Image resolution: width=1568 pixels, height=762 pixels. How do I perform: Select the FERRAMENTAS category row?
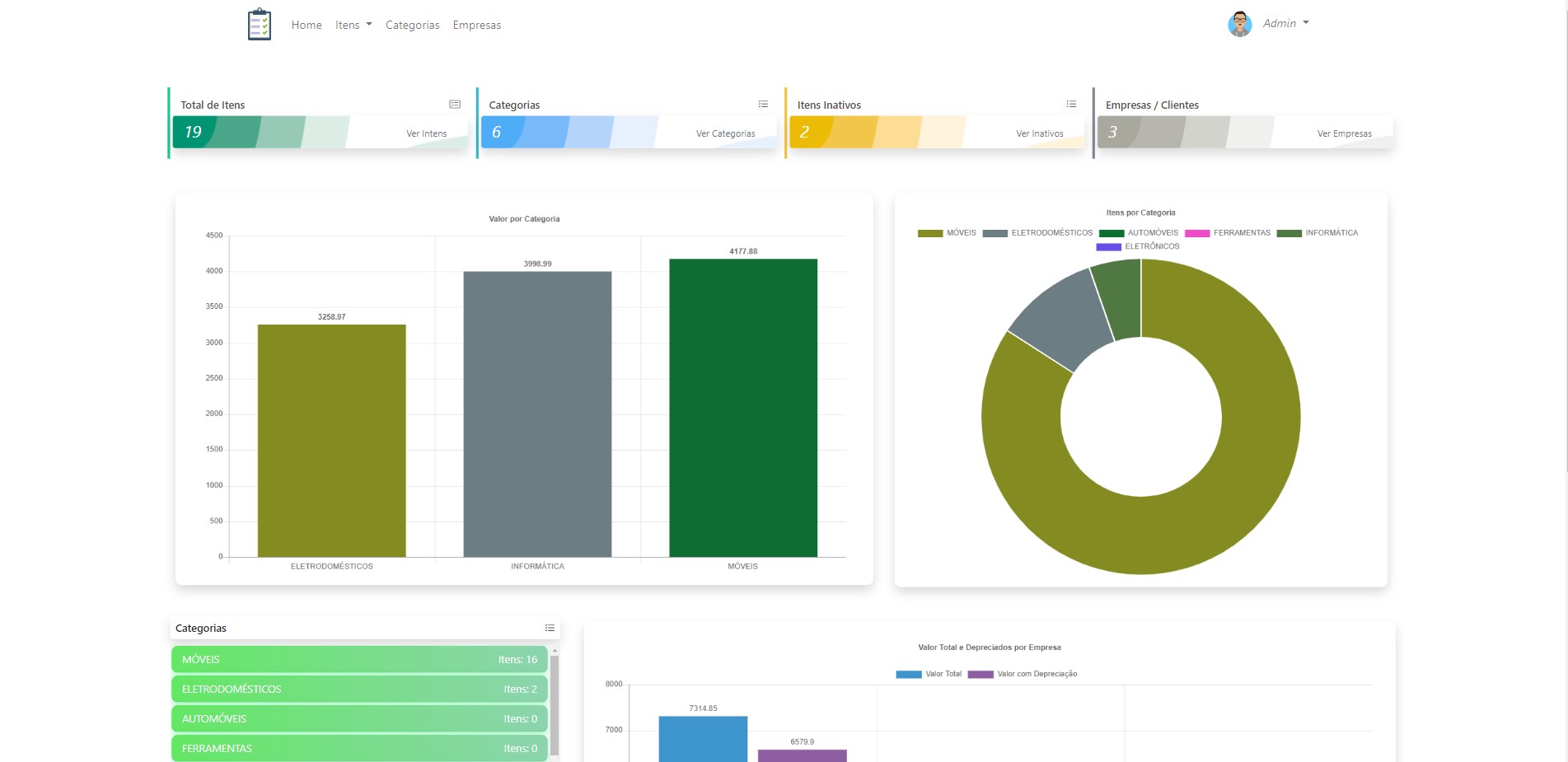[x=359, y=748]
